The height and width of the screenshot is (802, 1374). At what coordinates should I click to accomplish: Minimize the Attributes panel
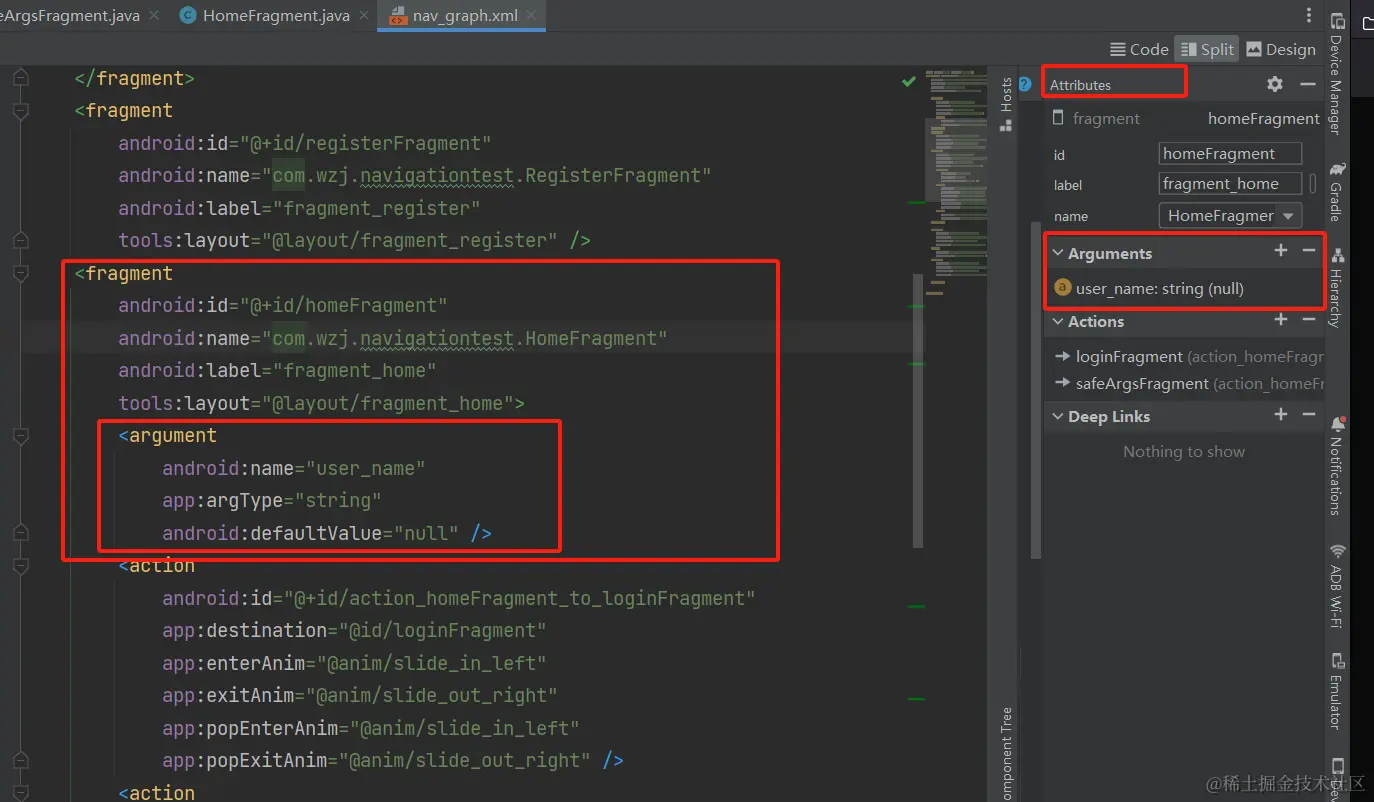point(1308,84)
